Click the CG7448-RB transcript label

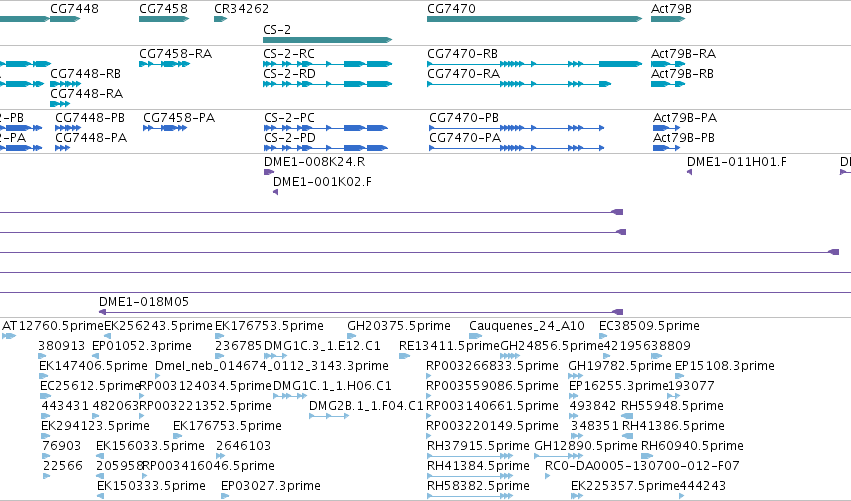(85, 74)
